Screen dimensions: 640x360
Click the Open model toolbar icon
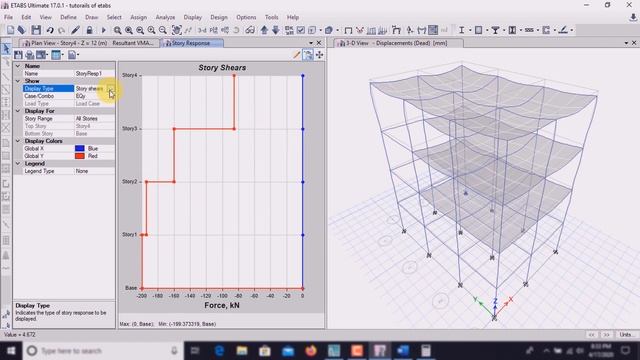22,30
